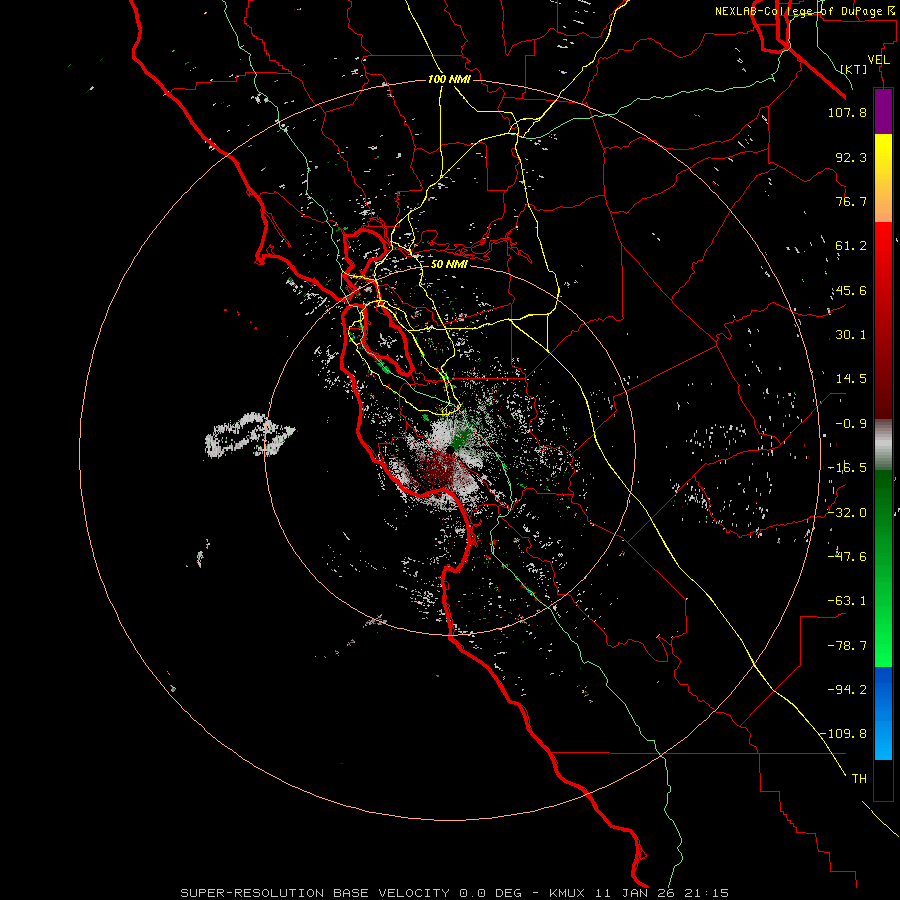The image size is (900, 900).
Task: Select the 61.2 velocity scale value
Action: pyautogui.click(x=851, y=246)
